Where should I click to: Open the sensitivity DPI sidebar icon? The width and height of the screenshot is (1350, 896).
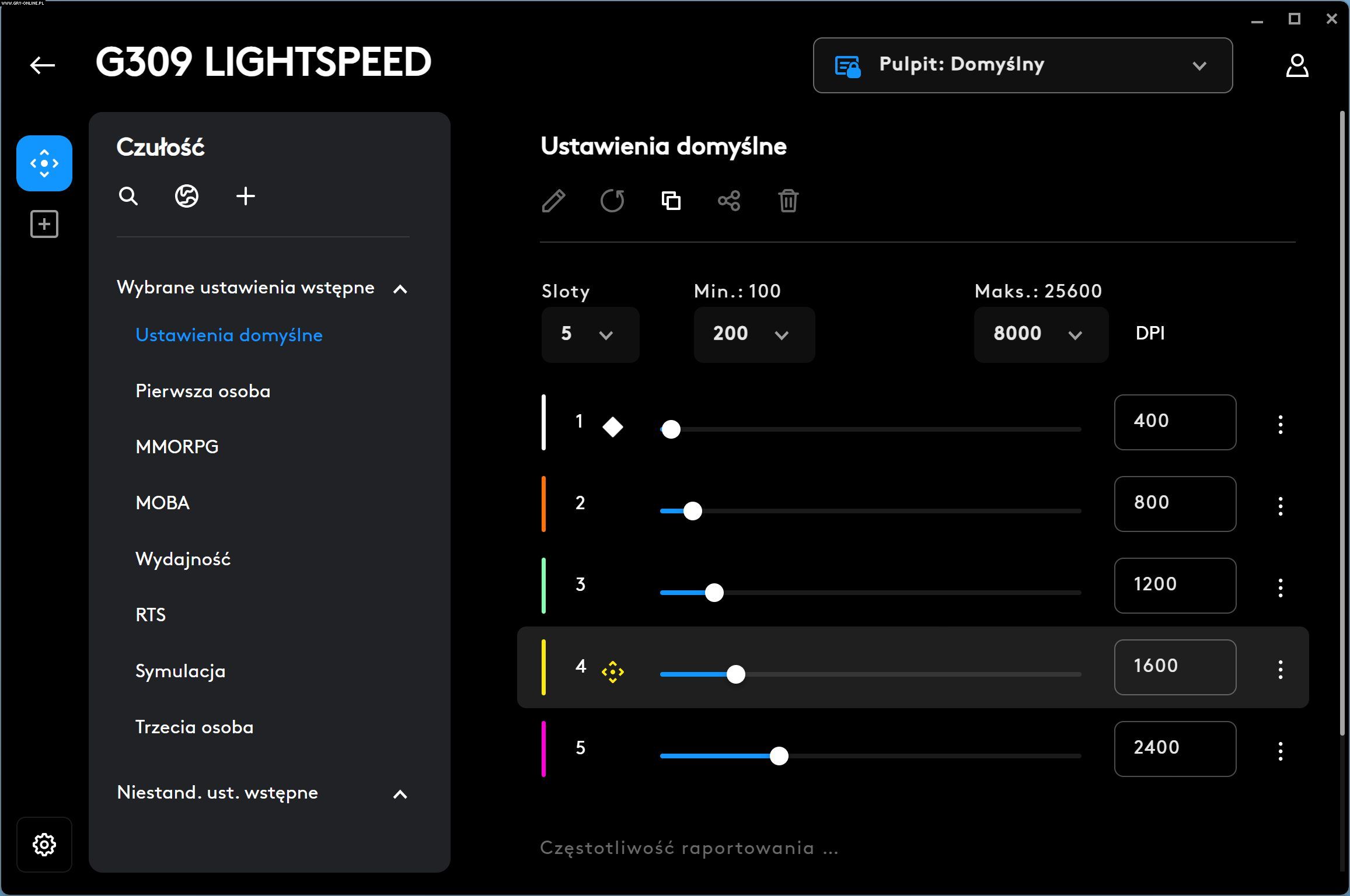[x=44, y=163]
